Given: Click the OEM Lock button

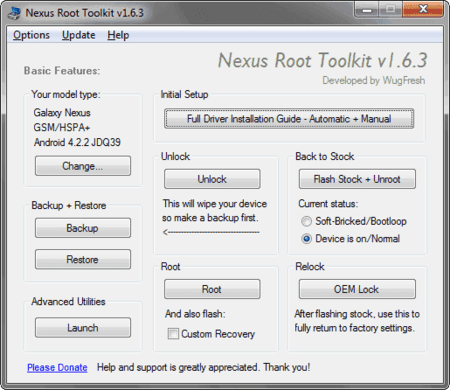Looking at the screenshot, I should pyautogui.click(x=357, y=289).
